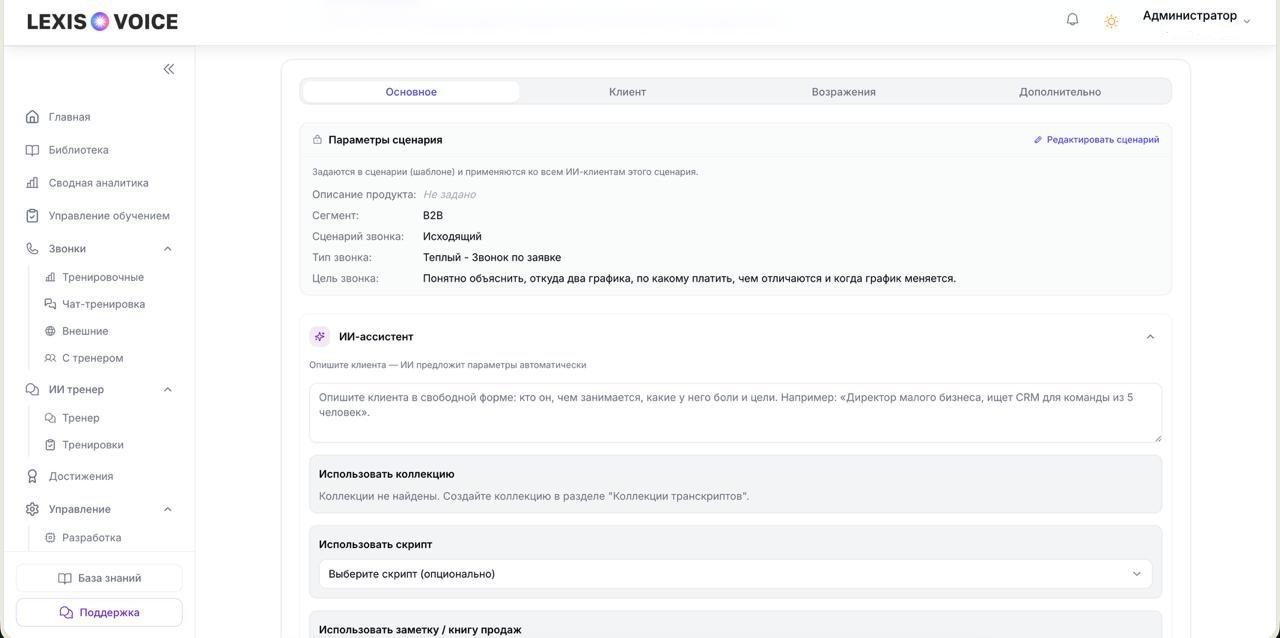This screenshot has width=1280, height=638.
Task: Click the База знаний button
Action: point(99,578)
